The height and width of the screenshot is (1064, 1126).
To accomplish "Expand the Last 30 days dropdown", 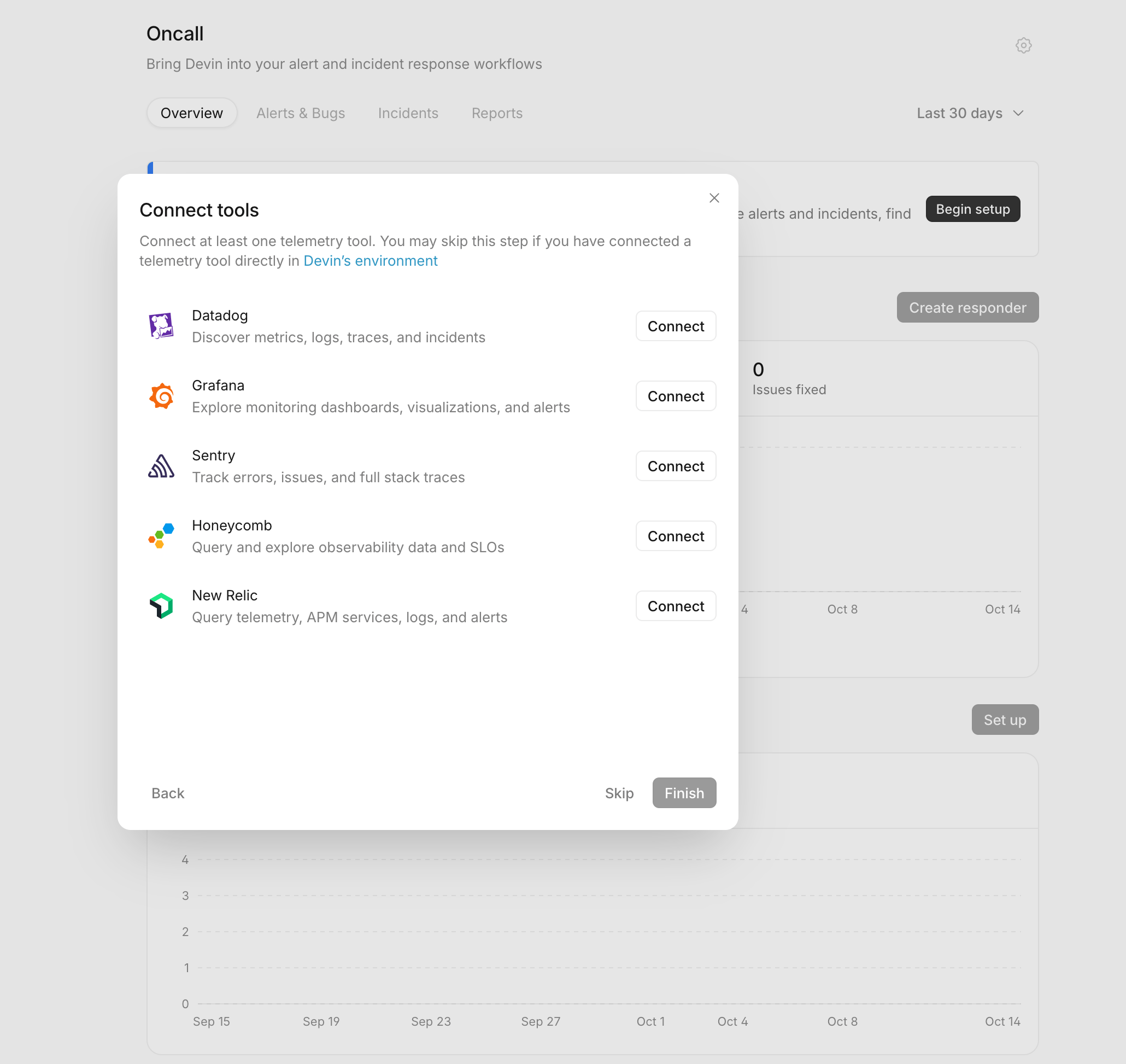I will [x=970, y=113].
